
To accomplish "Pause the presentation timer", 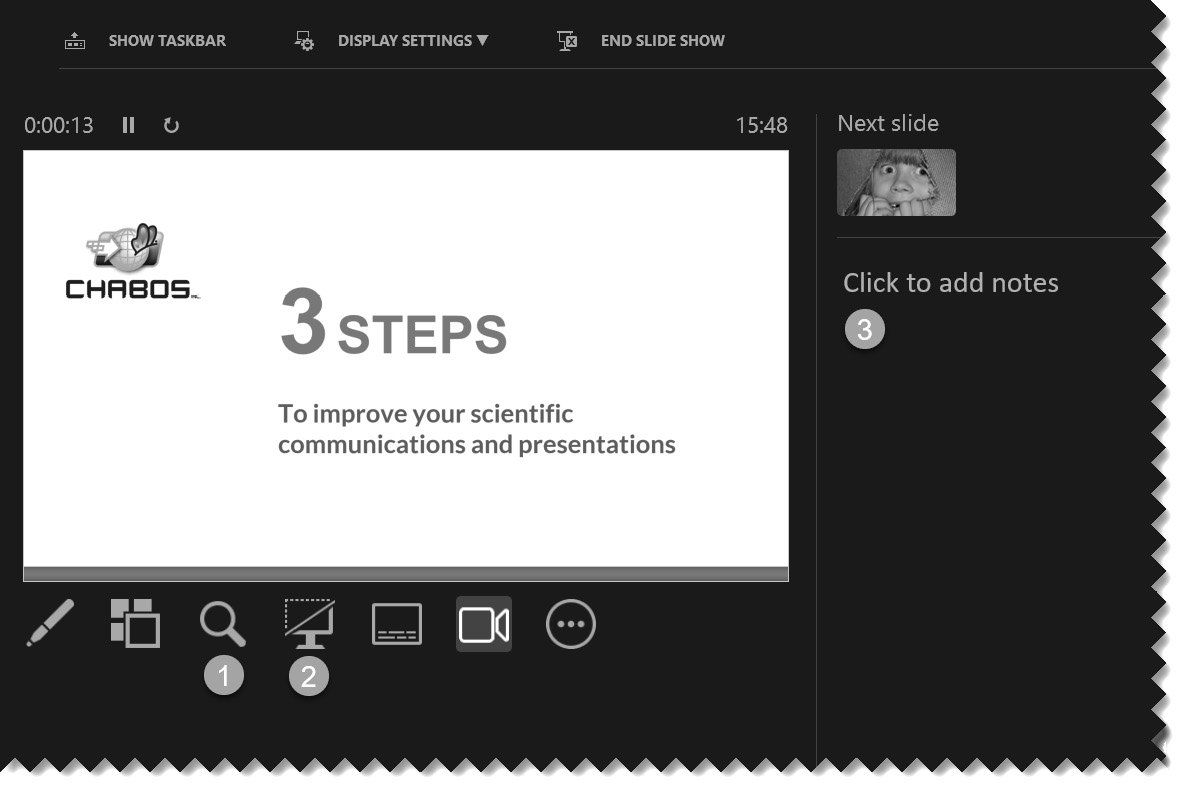I will pos(129,125).
